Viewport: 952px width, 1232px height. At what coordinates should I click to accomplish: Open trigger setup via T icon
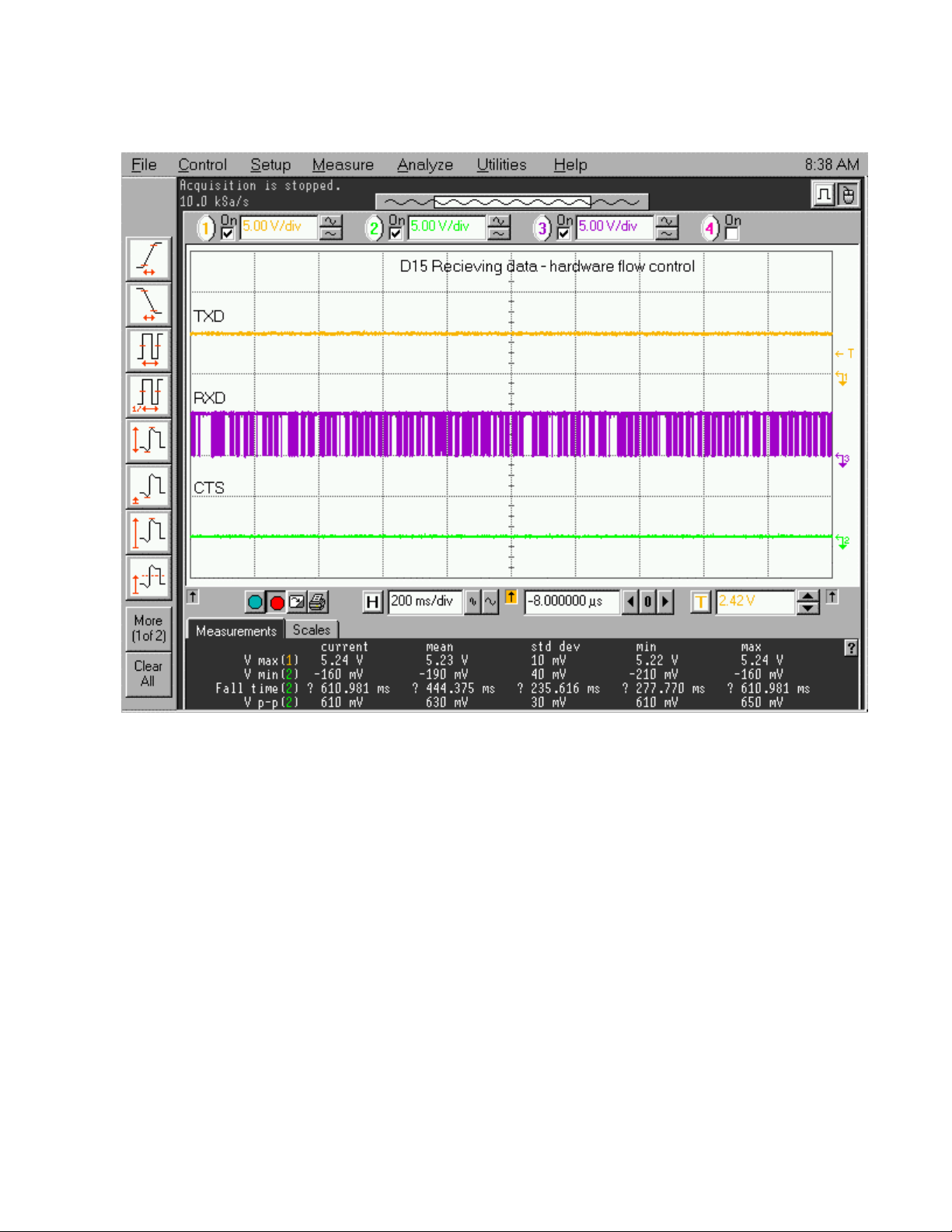pyautogui.click(x=701, y=602)
